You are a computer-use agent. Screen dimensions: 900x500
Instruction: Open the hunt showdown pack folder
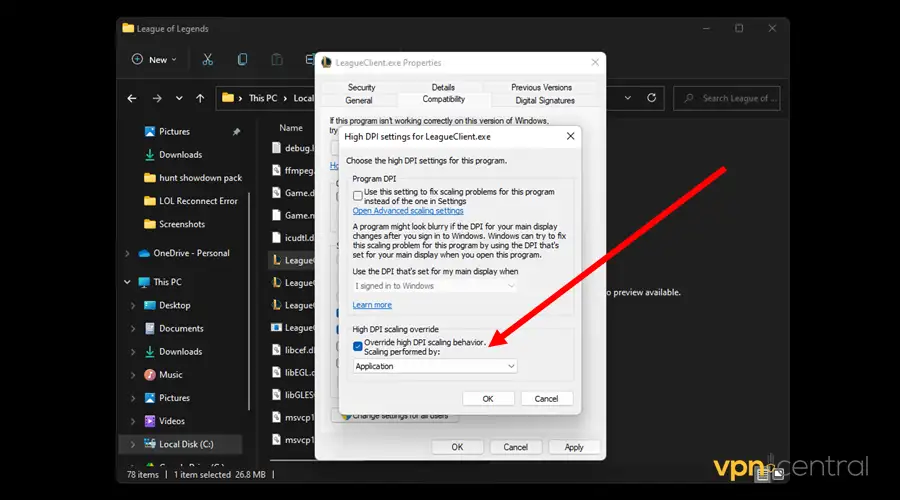193,178
